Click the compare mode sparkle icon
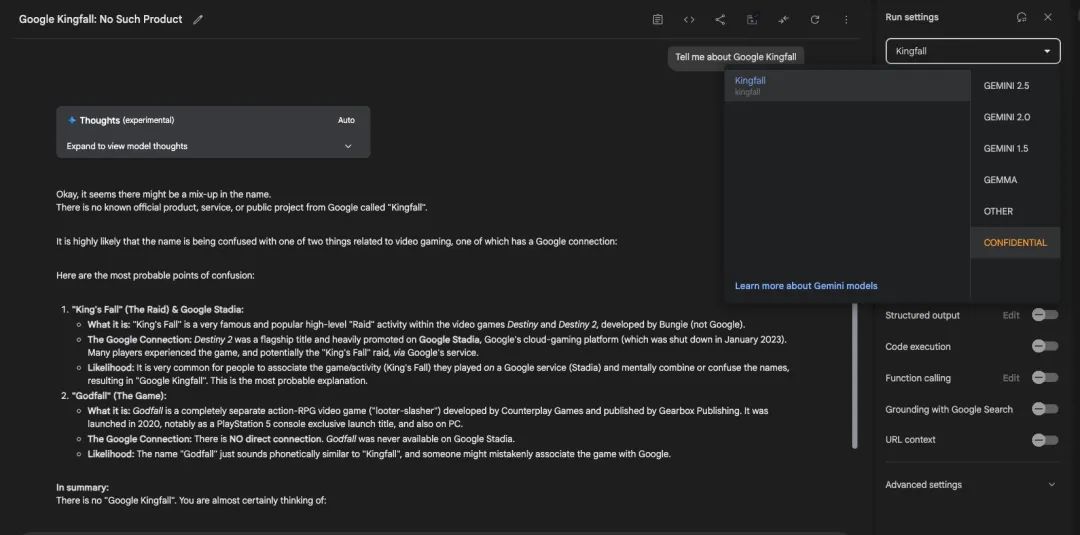 pos(783,19)
